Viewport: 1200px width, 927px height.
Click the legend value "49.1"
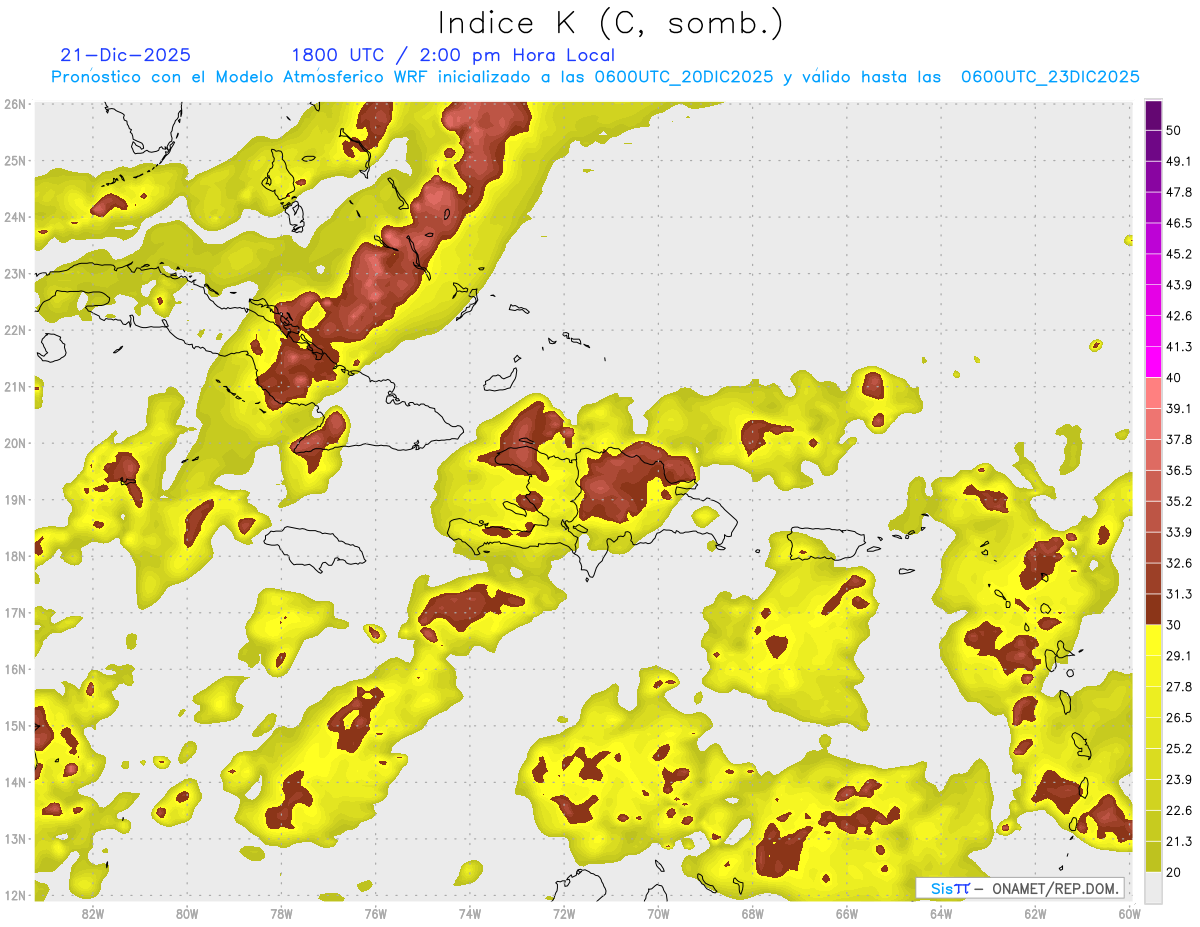[x=1178, y=161]
